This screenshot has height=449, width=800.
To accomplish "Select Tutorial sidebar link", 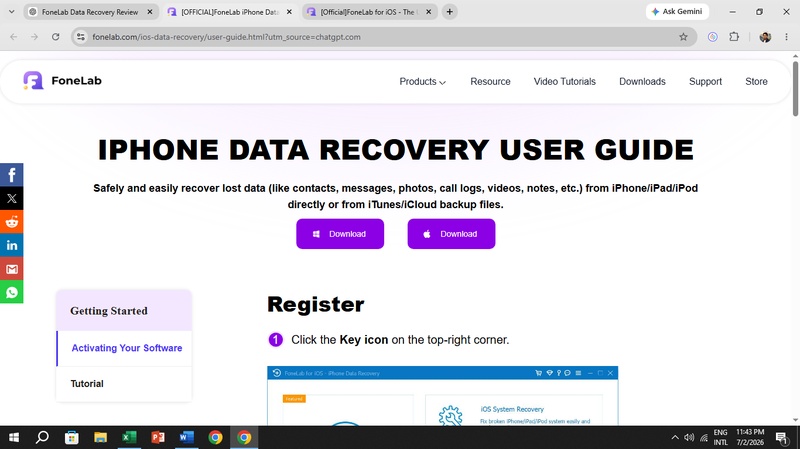I will [x=124, y=384].
